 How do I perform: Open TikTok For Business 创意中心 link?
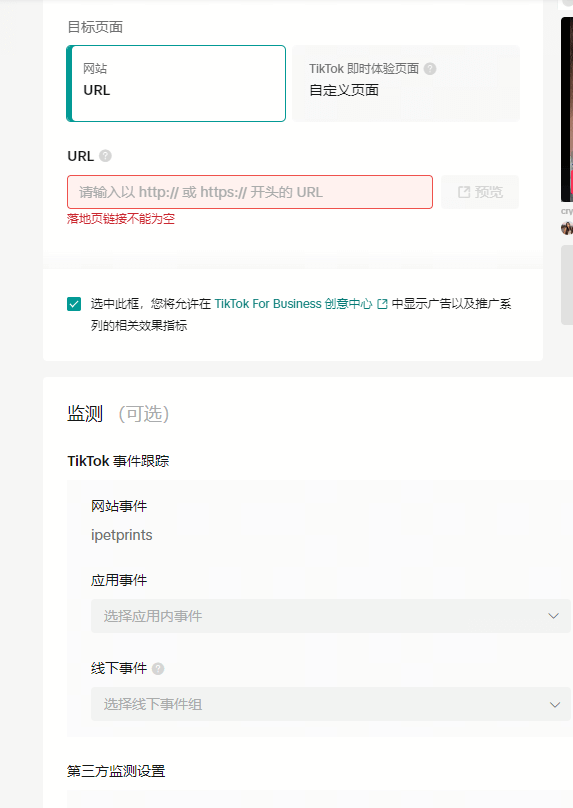click(293, 304)
